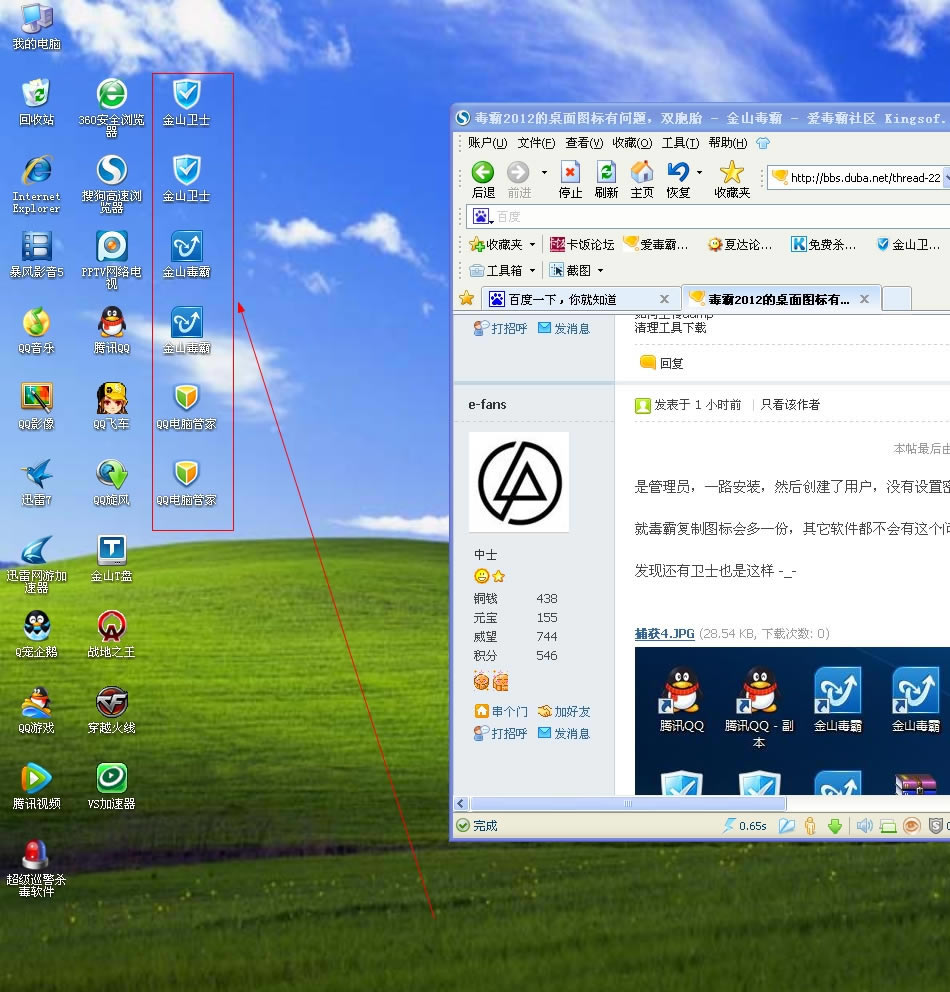Select the QQ游戏 desktop icon
Viewport: 950px width, 992px height.
37,710
